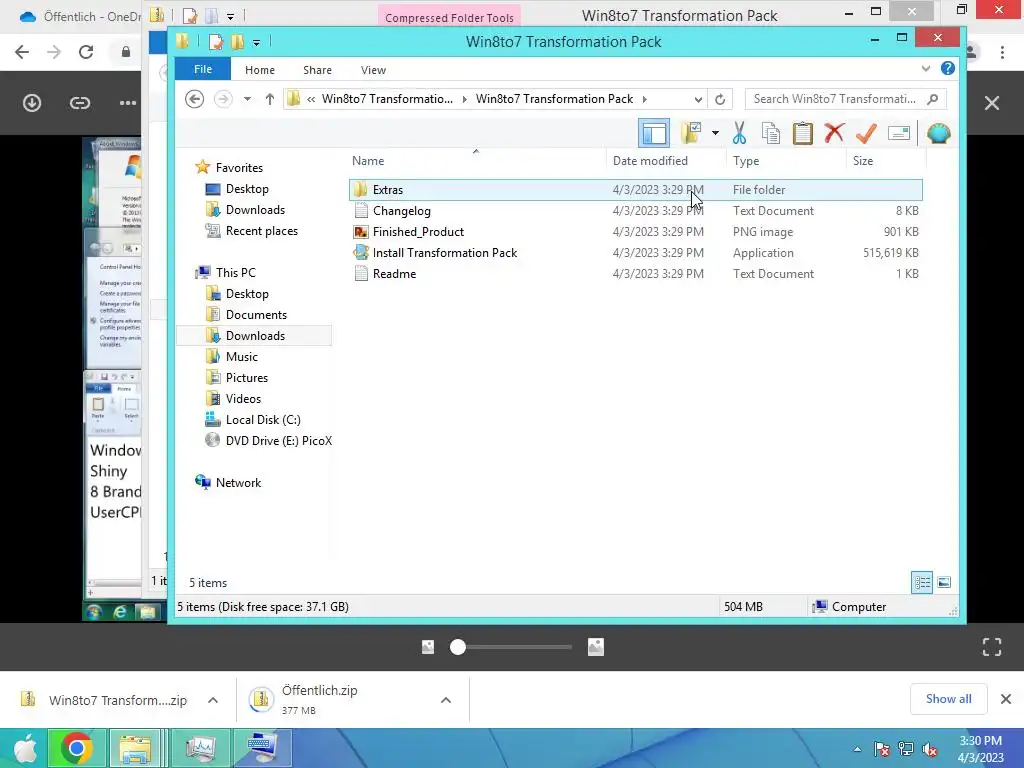The image size is (1024, 768).
Task: Select This PC in navigation pane
Action: [235, 272]
